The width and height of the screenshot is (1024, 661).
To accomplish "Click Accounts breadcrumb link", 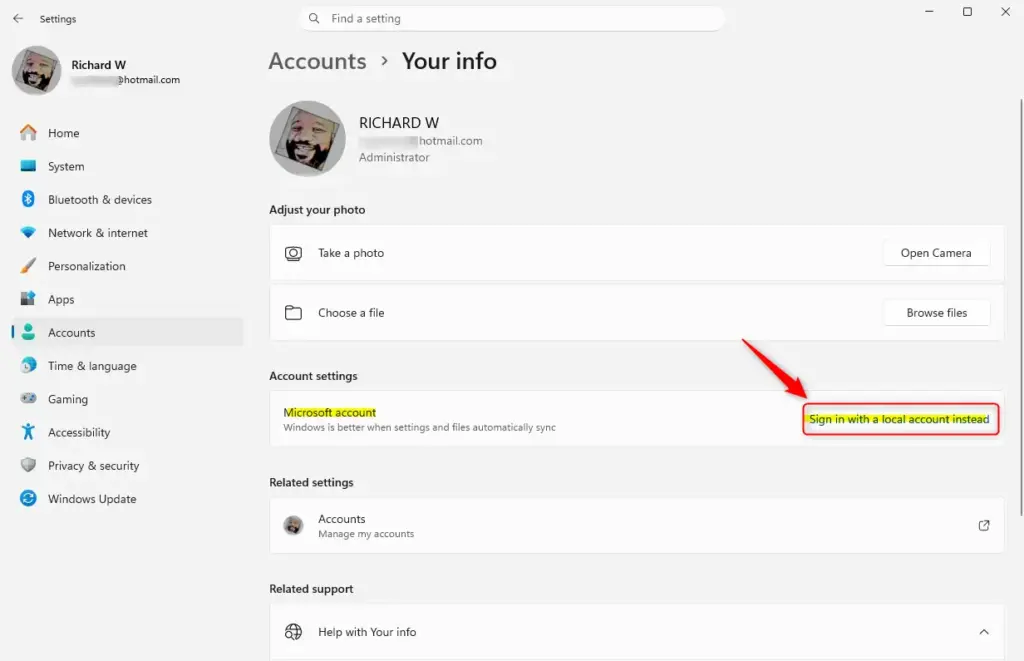I will 317,61.
